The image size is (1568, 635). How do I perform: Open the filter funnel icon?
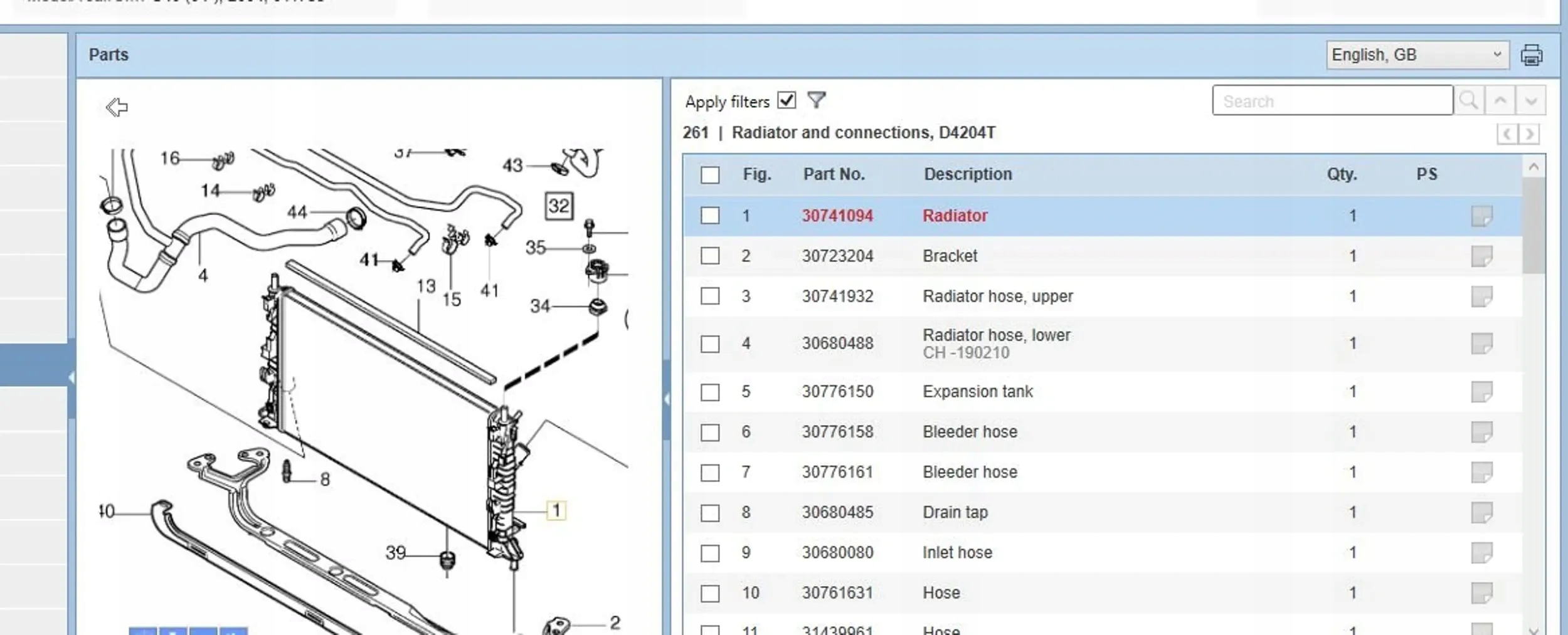[x=816, y=100]
